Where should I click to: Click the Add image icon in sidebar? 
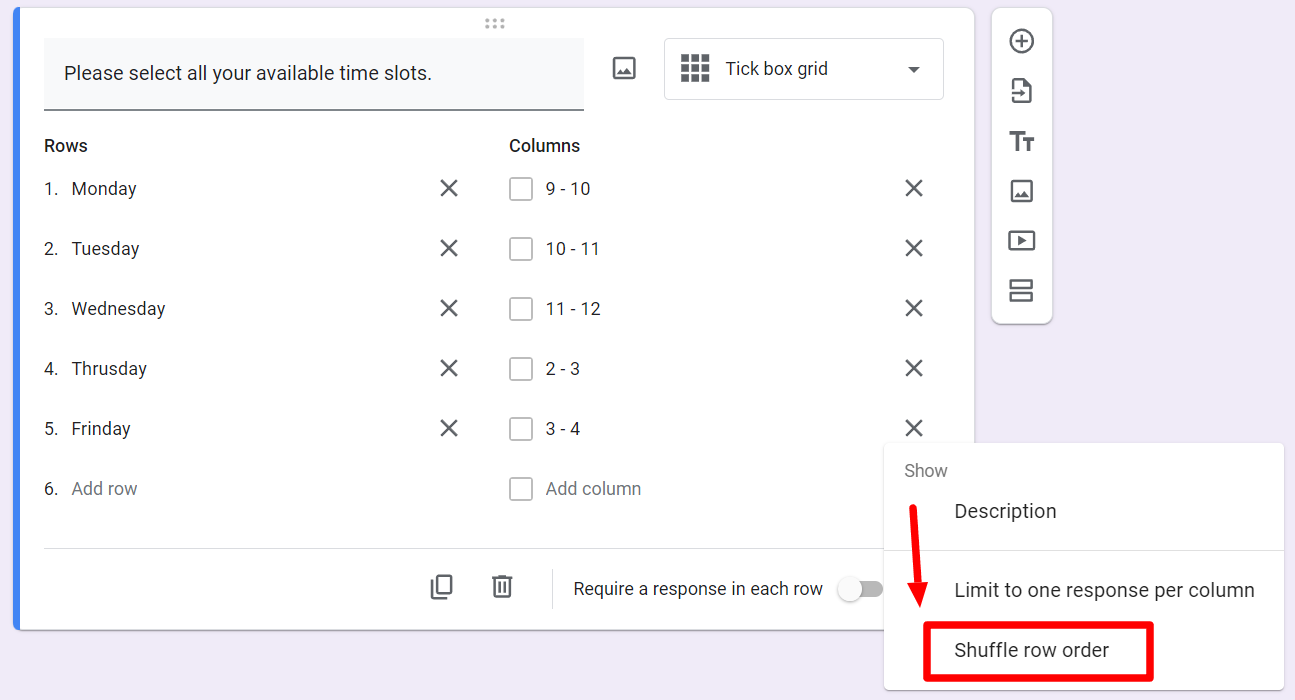pyautogui.click(x=1021, y=190)
